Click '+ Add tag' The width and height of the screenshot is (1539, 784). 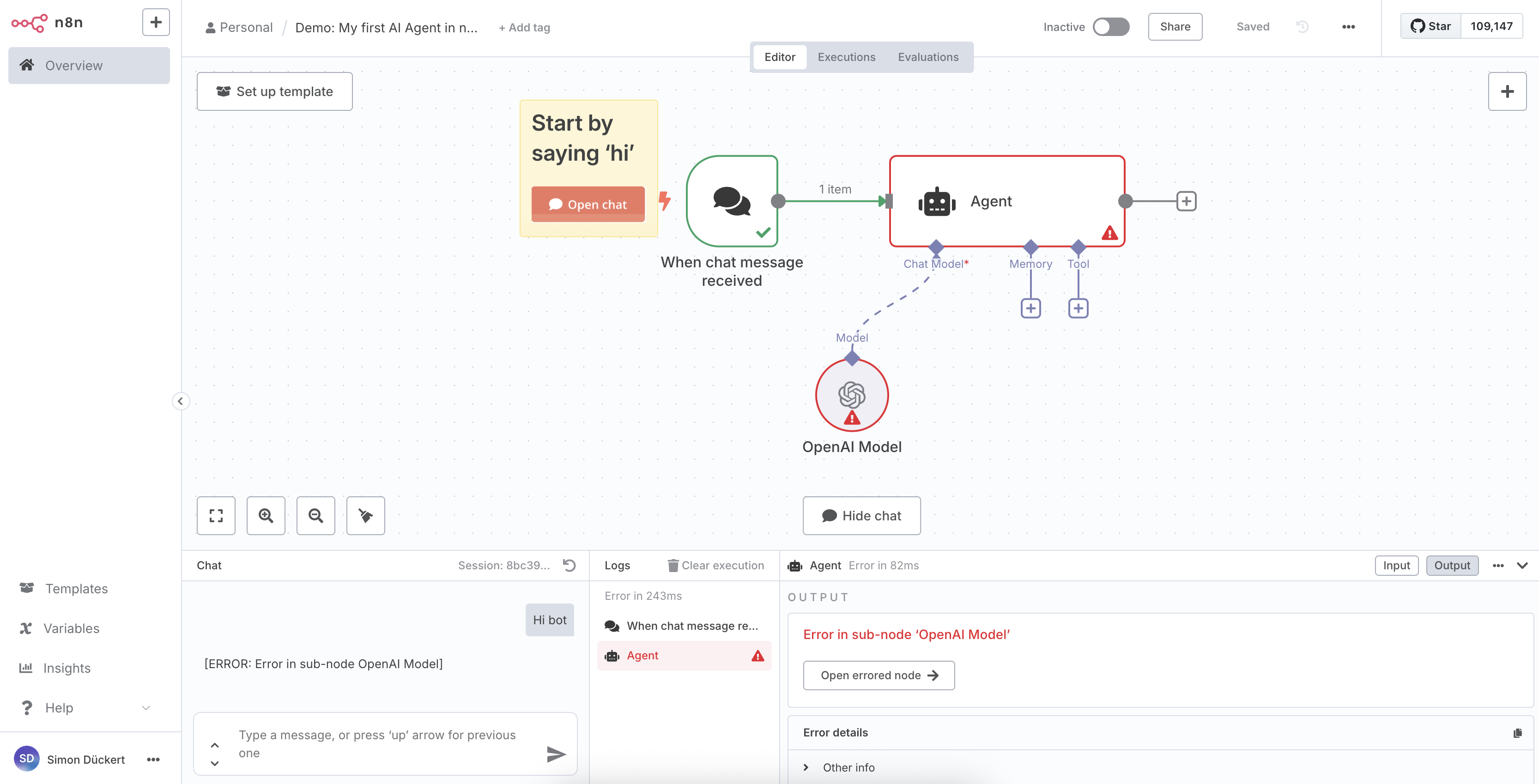click(524, 27)
